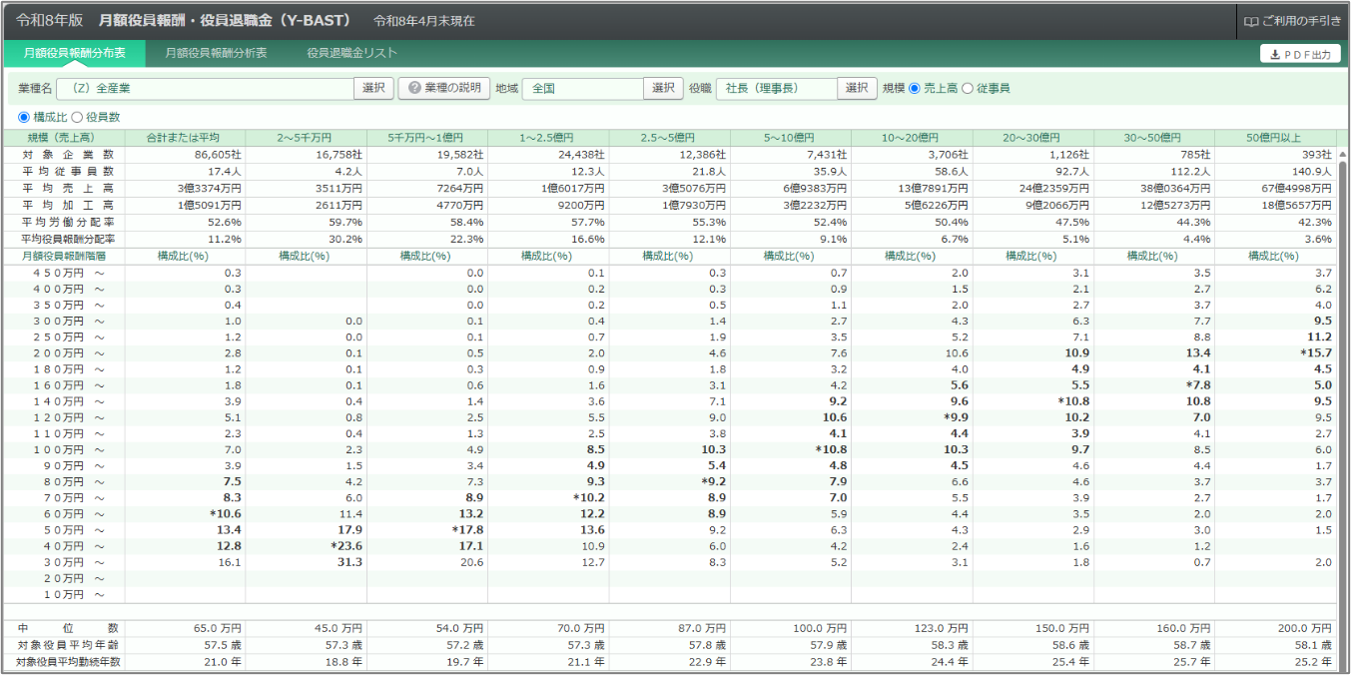Click the 地域 field showing 全国
The image size is (1351, 675).
[x=582, y=88]
